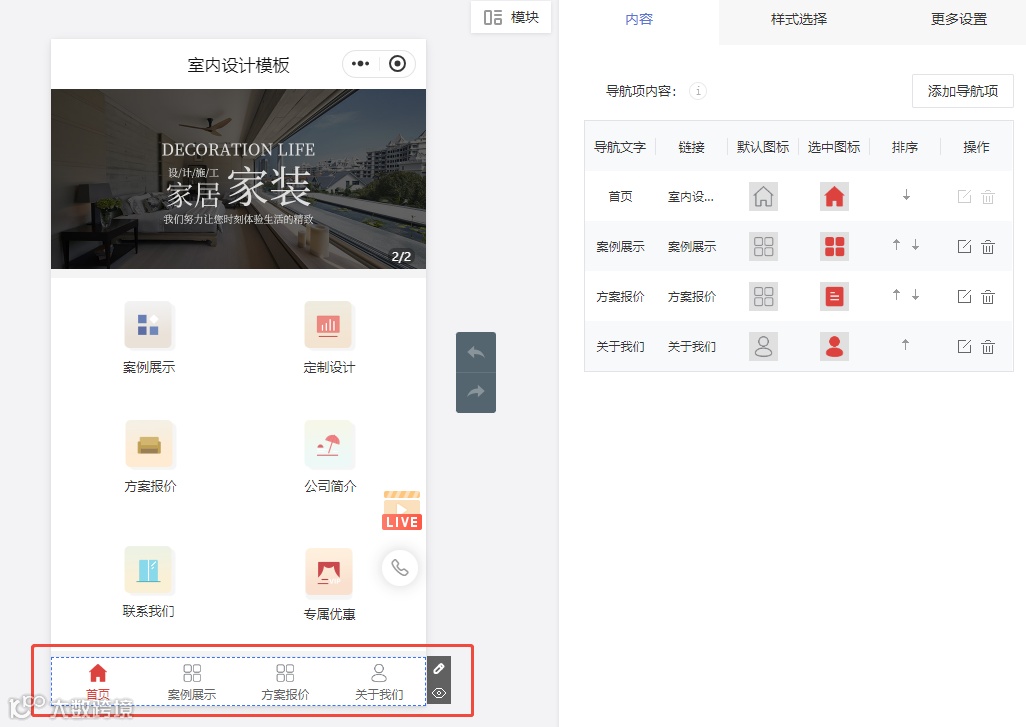
Task: Open the 方案报价 tile in preview grid
Action: 150,457
